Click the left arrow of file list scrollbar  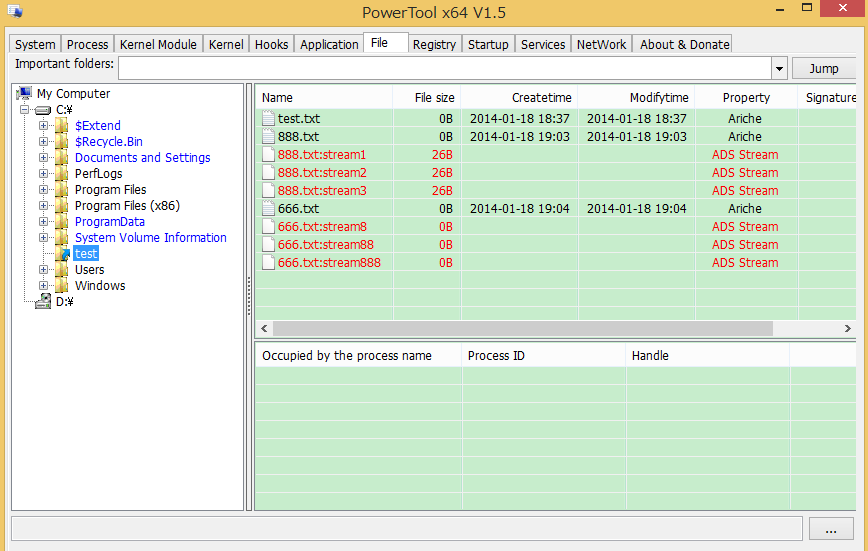(x=264, y=328)
